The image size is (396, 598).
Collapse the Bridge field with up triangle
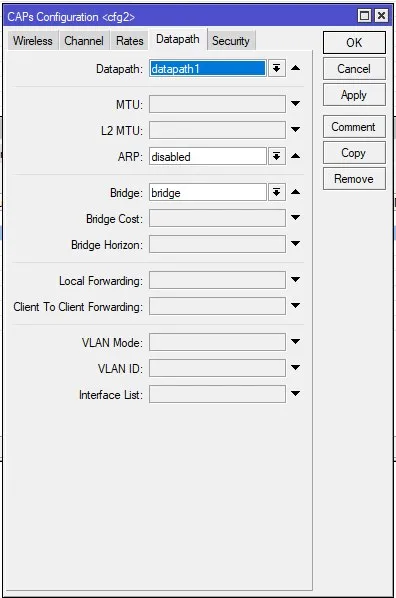point(295,191)
